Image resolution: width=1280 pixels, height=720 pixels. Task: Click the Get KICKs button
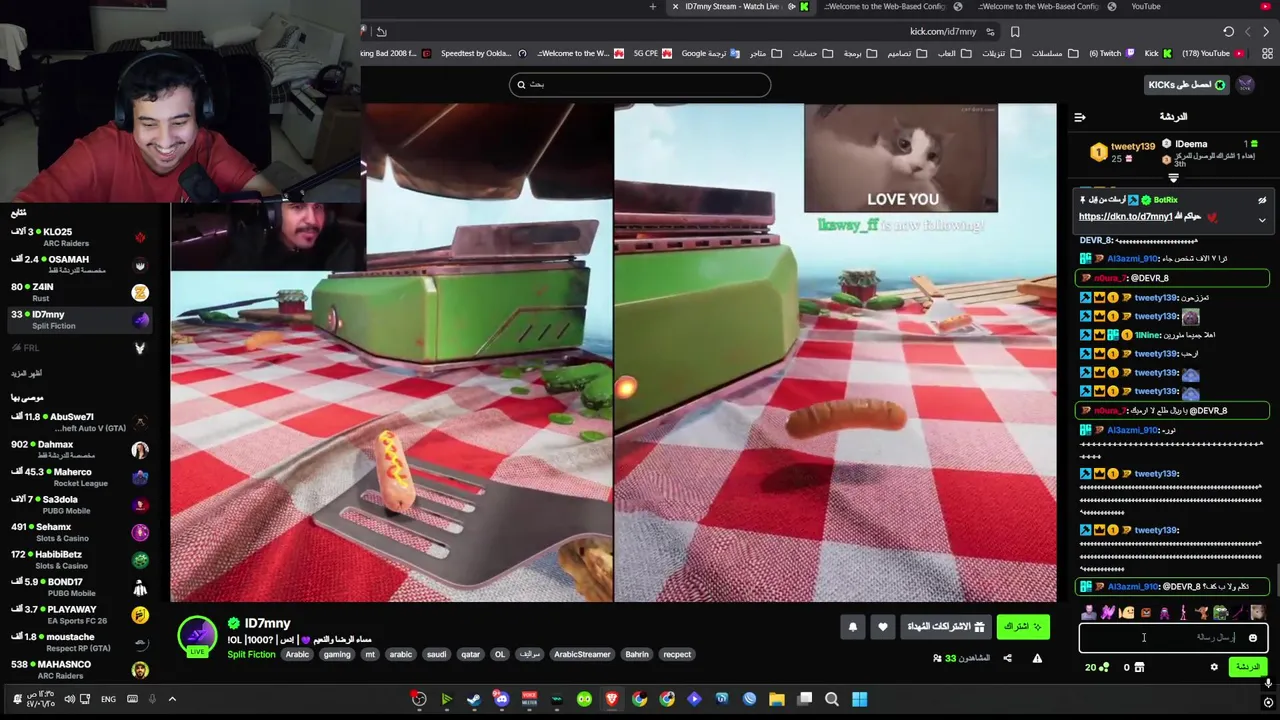pos(1186,85)
